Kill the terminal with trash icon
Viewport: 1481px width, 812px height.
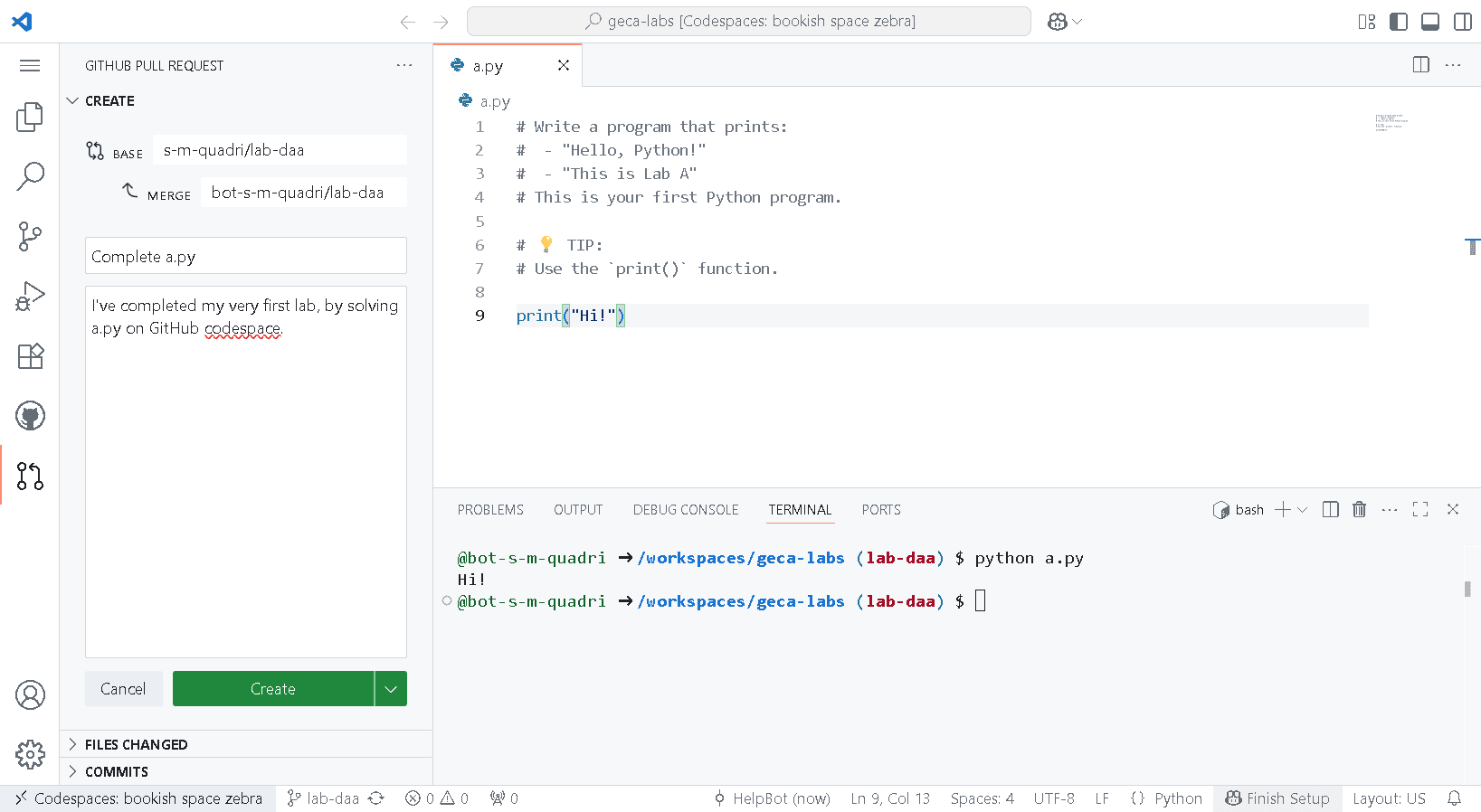point(1359,510)
